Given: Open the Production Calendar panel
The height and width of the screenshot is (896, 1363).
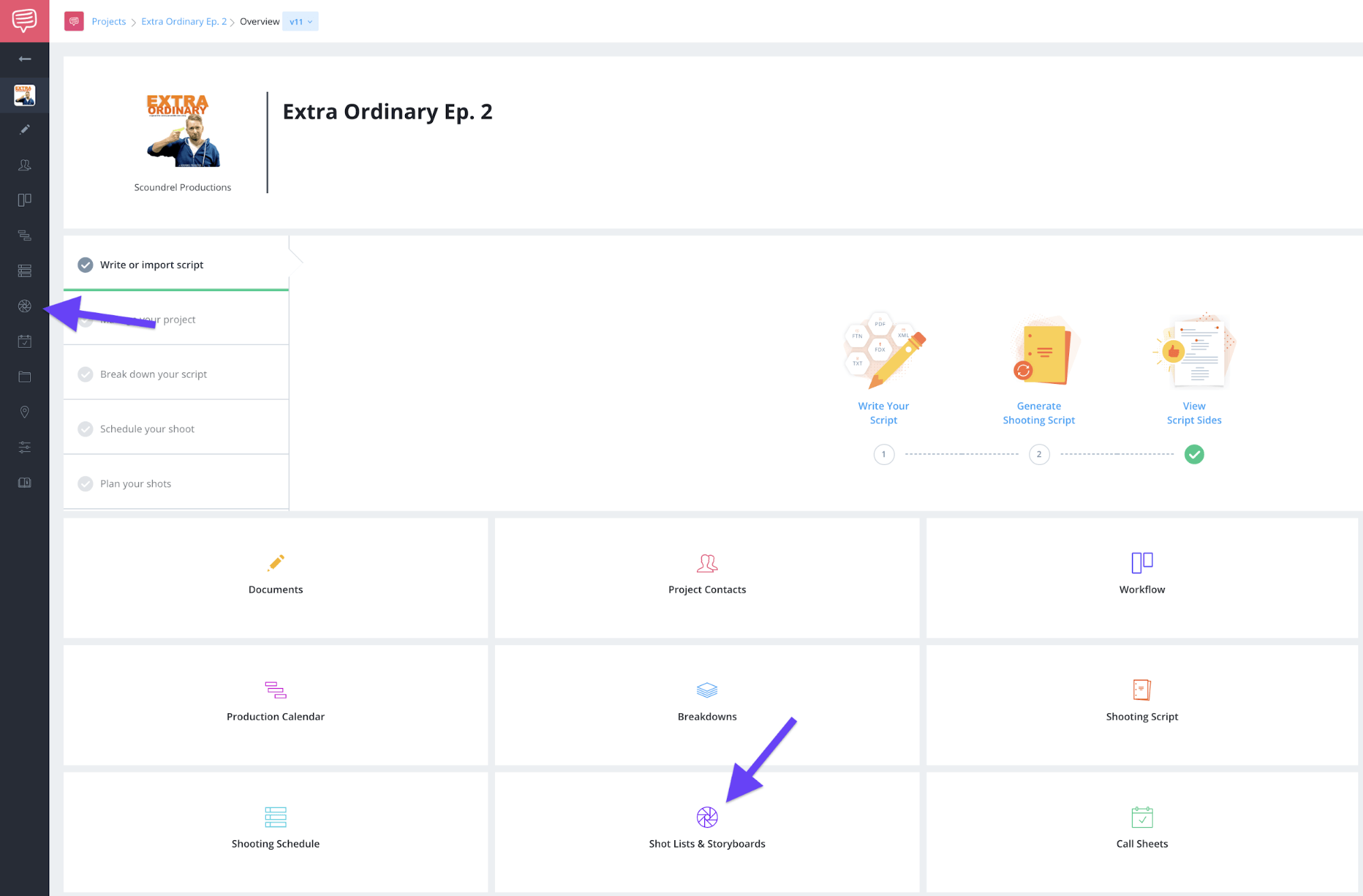Looking at the screenshot, I should coord(275,700).
